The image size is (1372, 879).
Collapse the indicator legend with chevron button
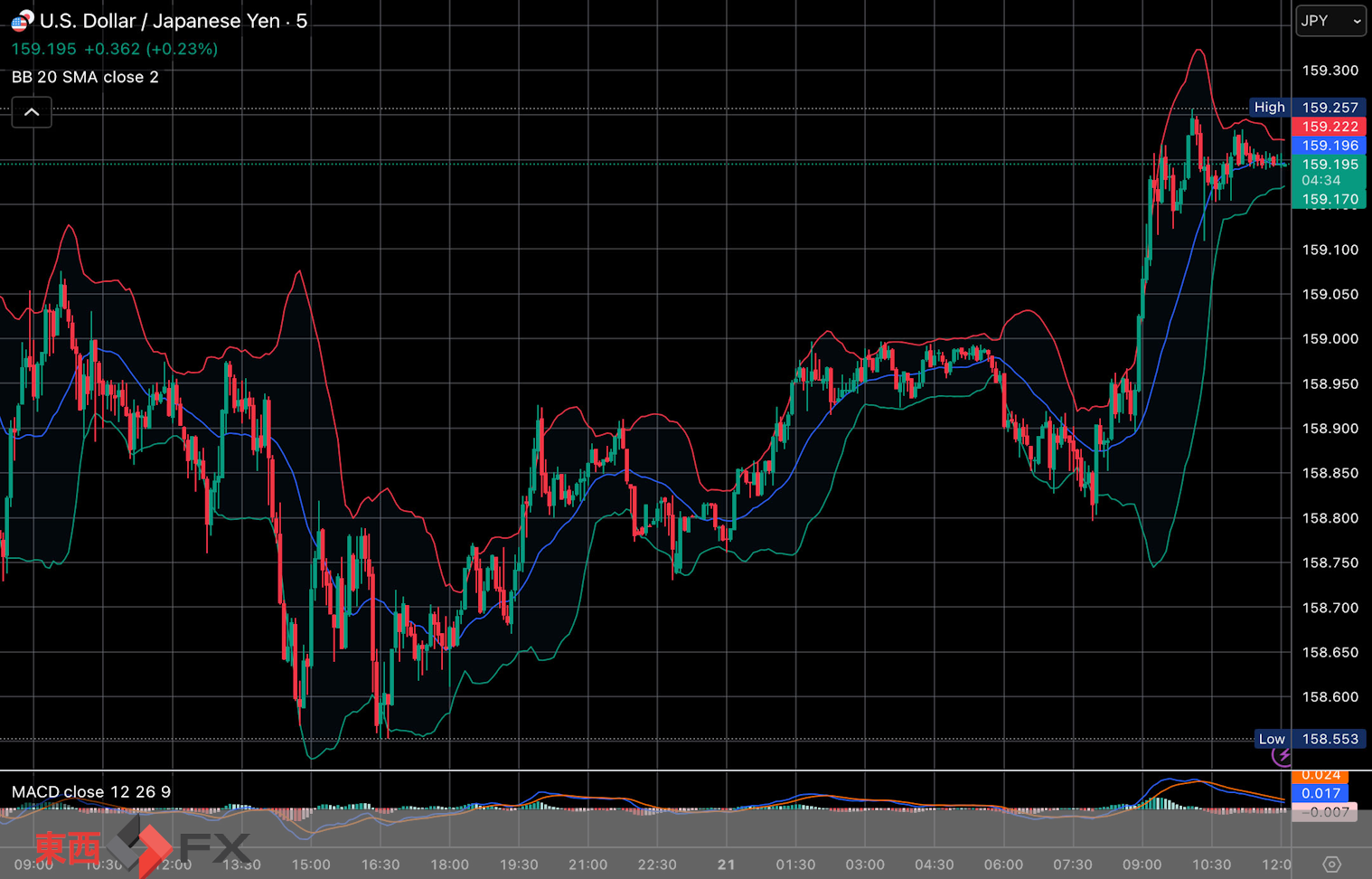(32, 112)
